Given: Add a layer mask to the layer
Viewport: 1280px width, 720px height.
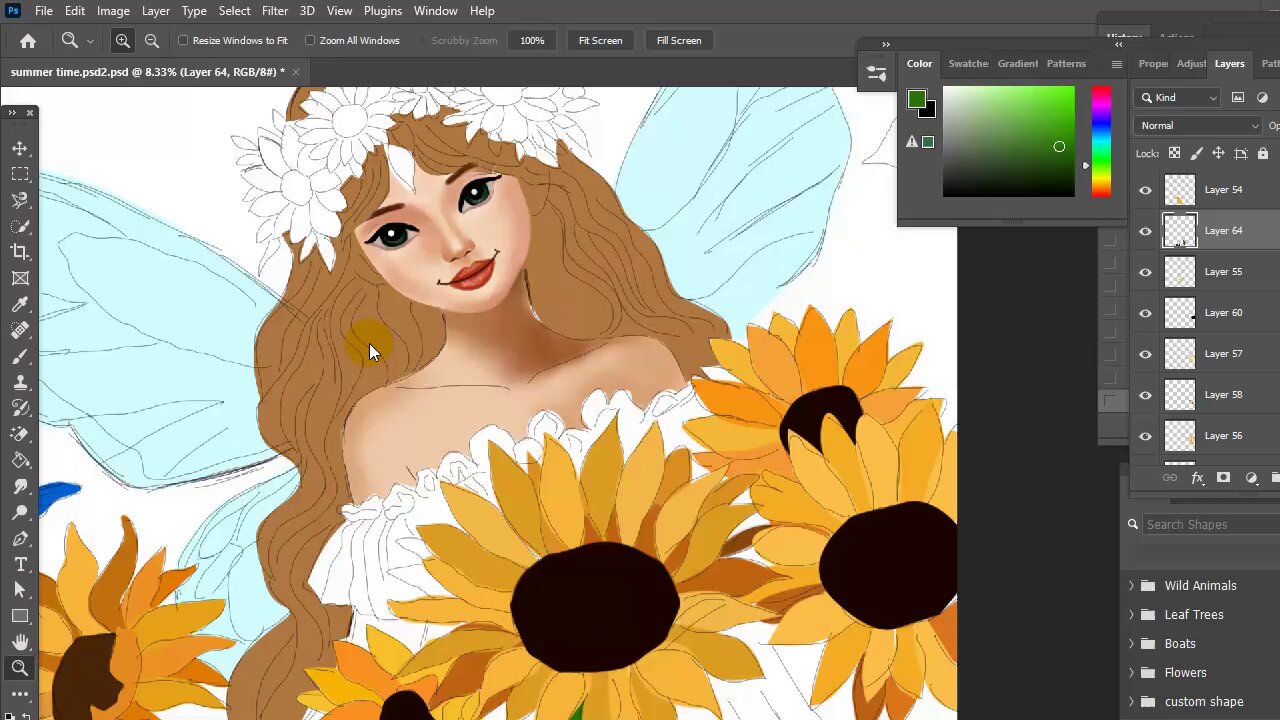Looking at the screenshot, I should 1223,478.
